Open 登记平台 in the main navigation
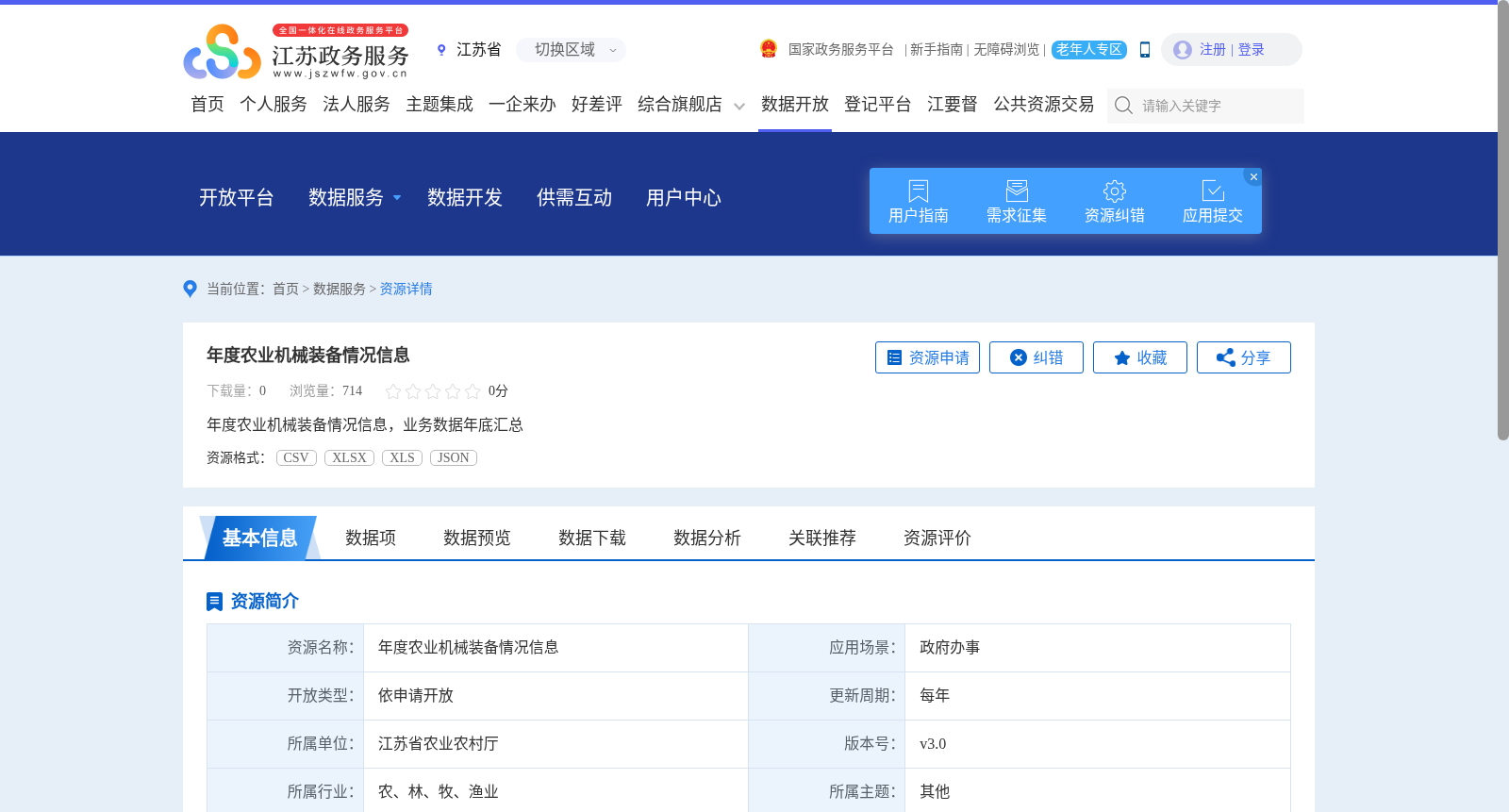The height and width of the screenshot is (812, 1509). pyautogui.click(x=878, y=105)
